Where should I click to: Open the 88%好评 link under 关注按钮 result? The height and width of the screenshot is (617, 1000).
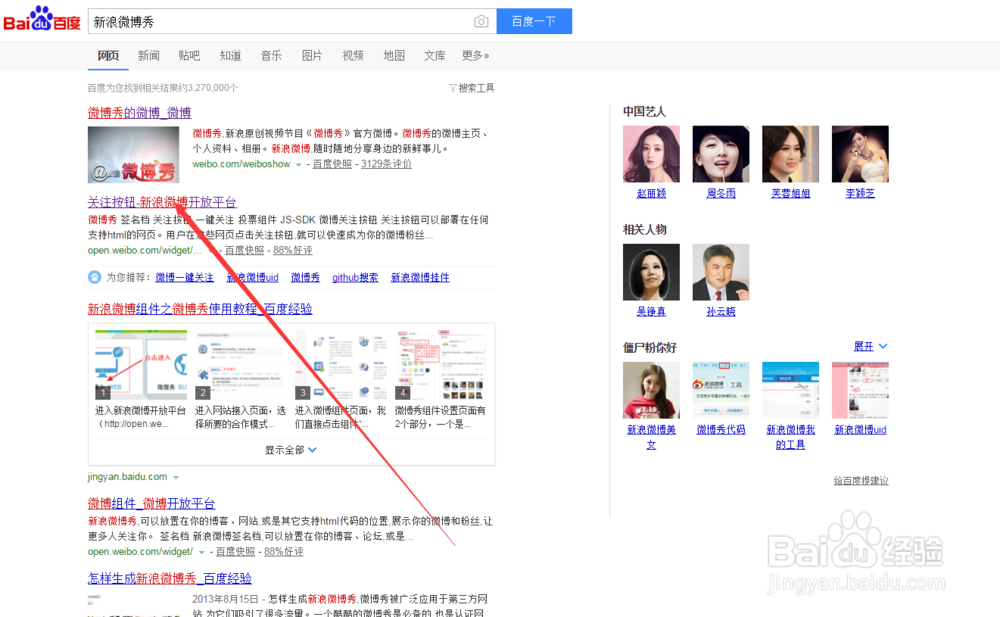coord(293,250)
